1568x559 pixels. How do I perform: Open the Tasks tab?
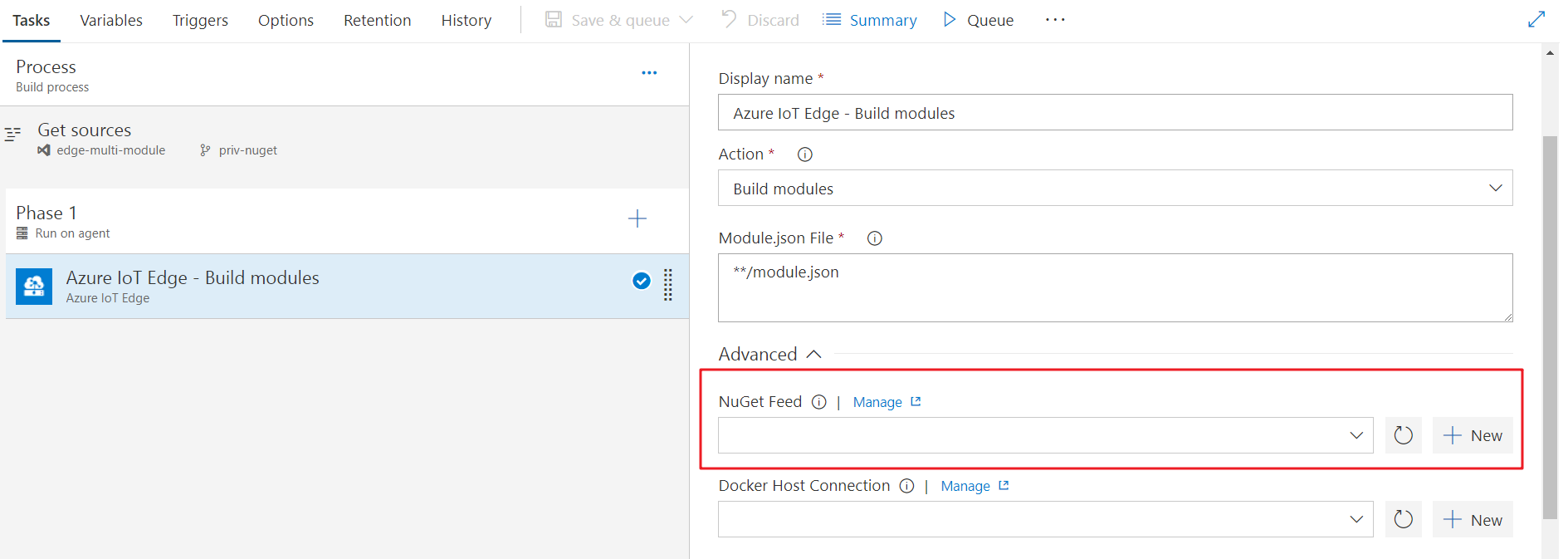click(x=31, y=20)
